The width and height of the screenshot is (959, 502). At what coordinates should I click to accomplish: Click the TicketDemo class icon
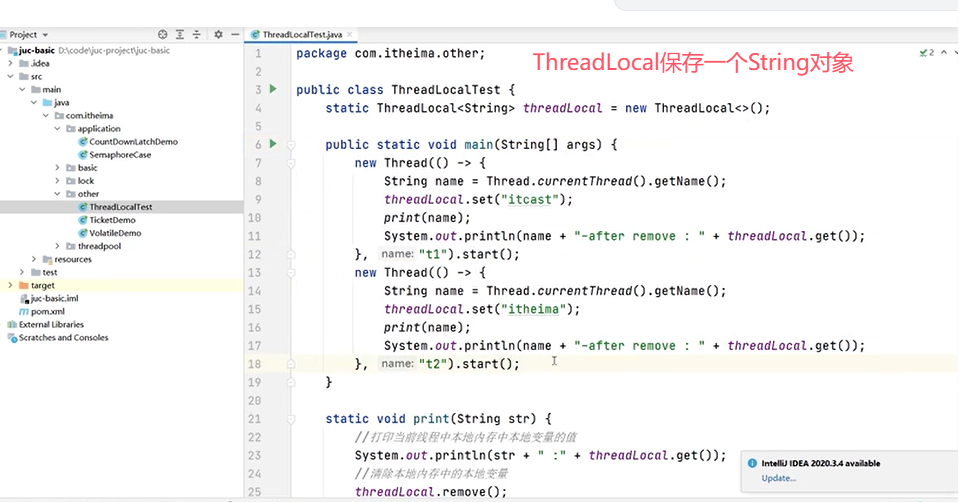[83, 220]
